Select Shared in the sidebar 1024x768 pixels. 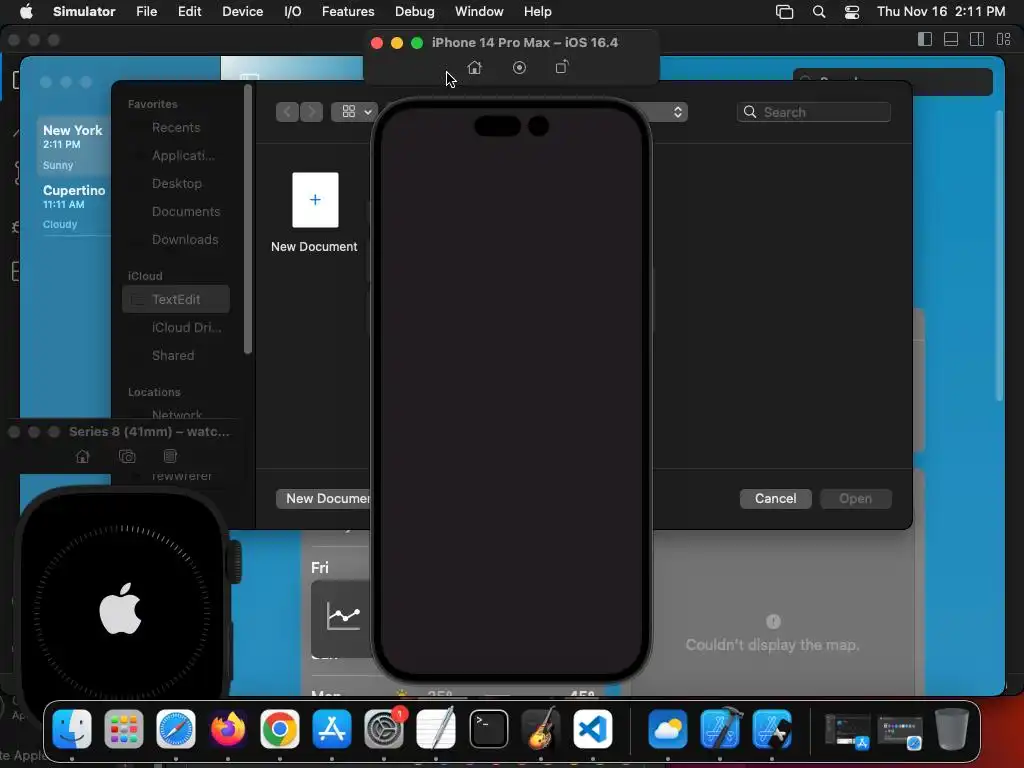(x=176, y=355)
